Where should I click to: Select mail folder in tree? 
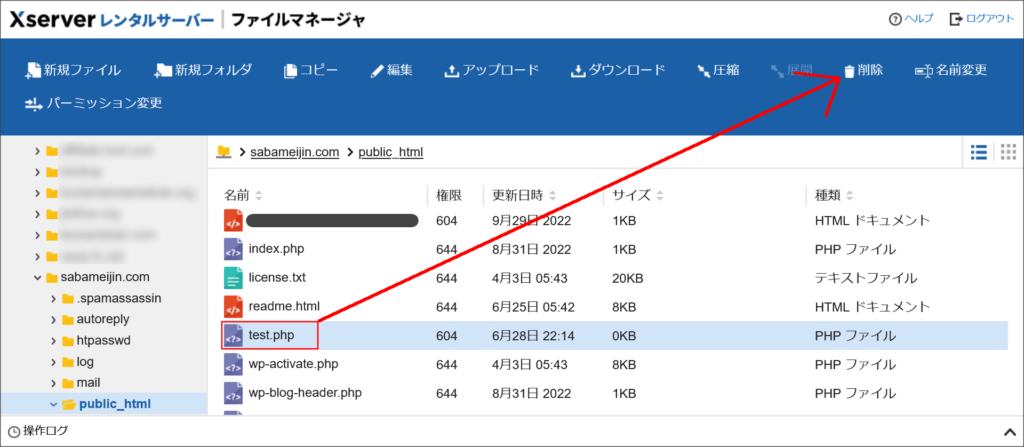pos(88,382)
